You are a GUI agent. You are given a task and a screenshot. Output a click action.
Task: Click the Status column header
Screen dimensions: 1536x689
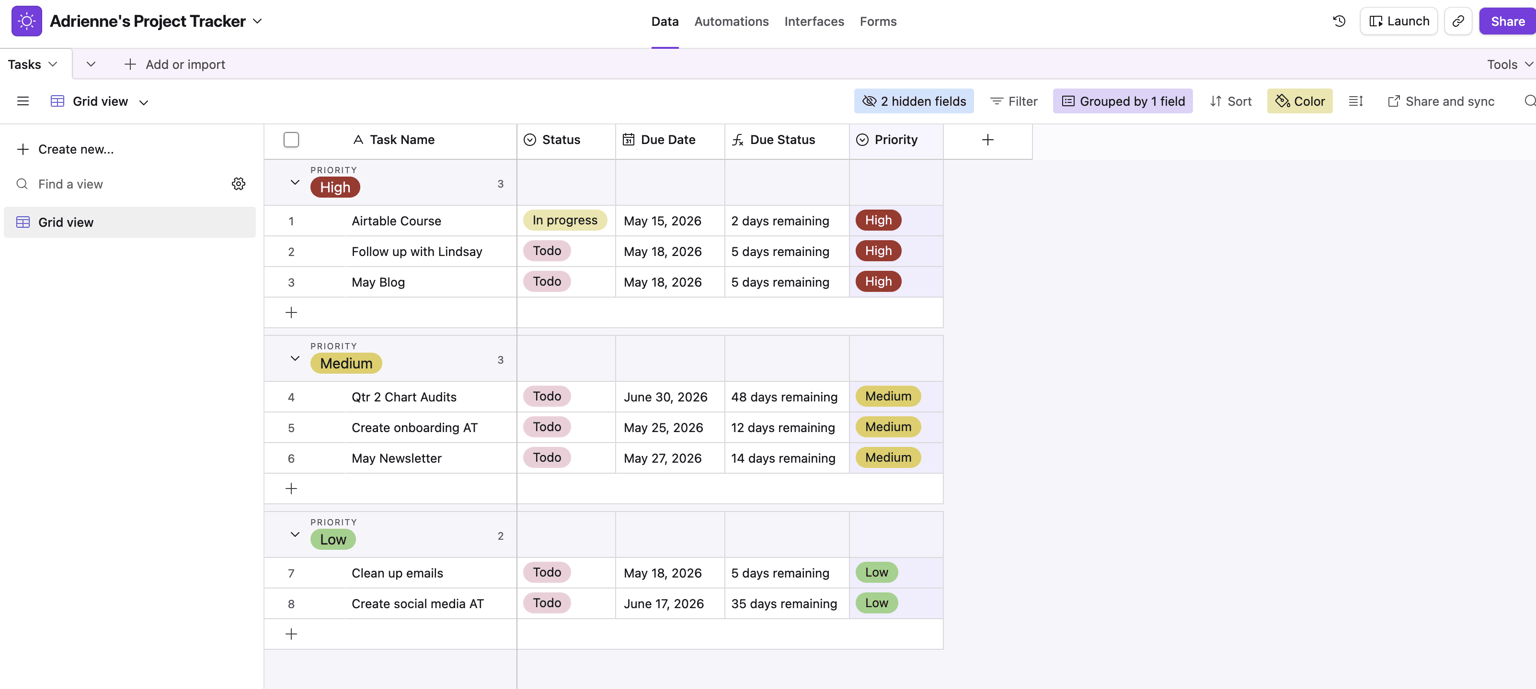pyautogui.click(x=566, y=140)
